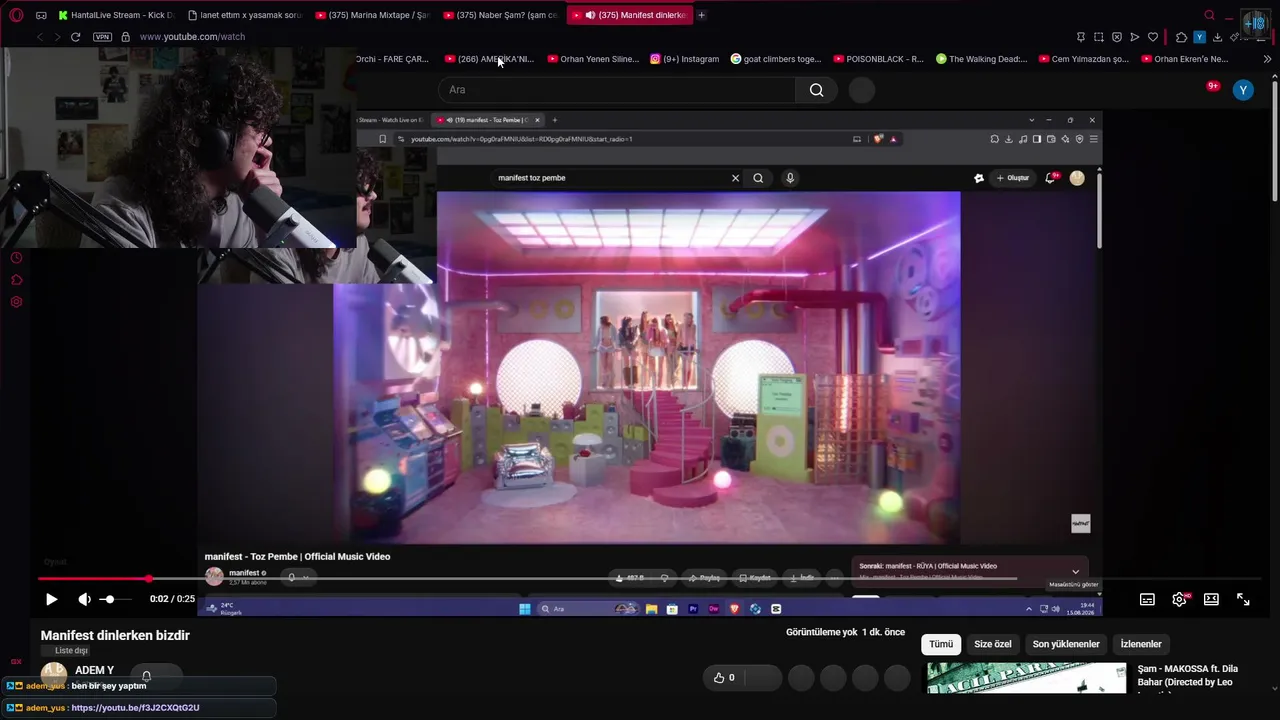Open the player settings gear
Viewport: 1280px width, 720px height.
1179,599
